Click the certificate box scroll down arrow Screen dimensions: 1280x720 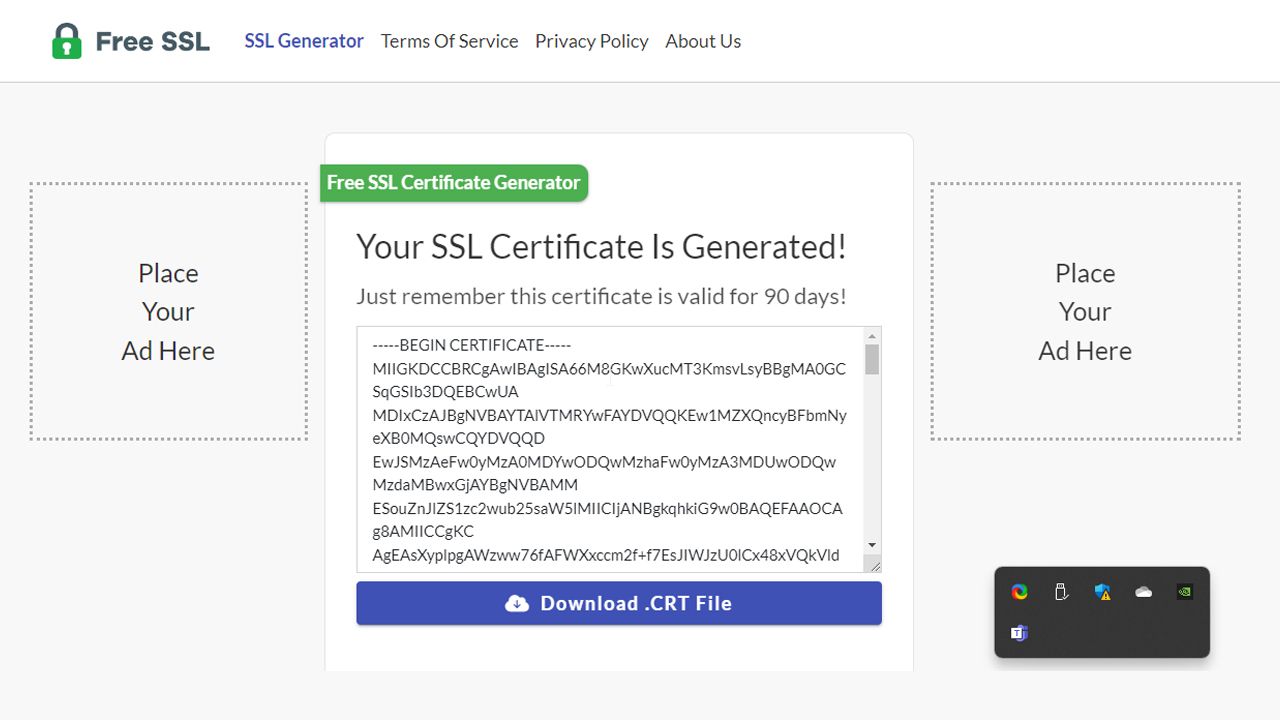[872, 546]
